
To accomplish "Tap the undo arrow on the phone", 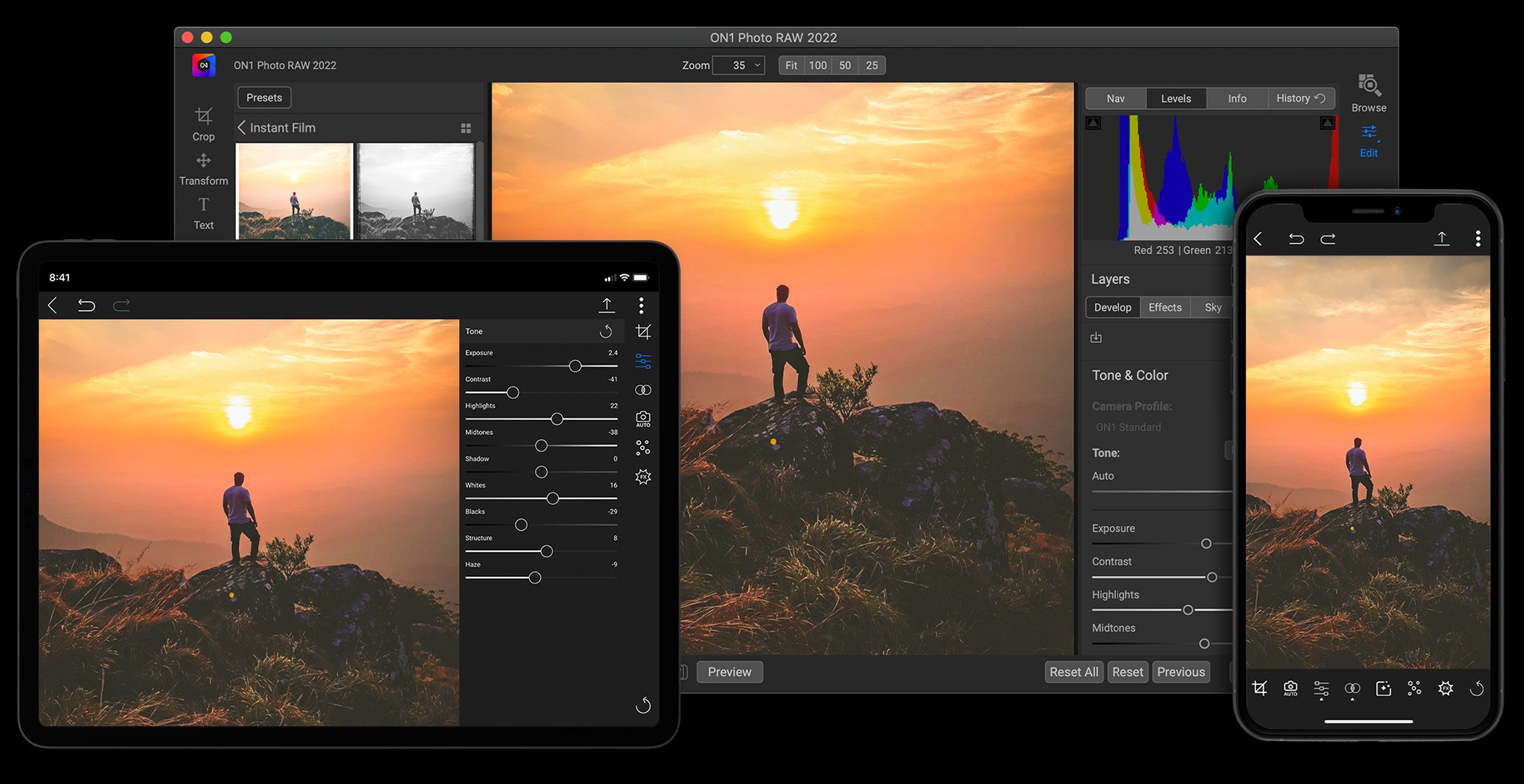I will click(x=1295, y=238).
